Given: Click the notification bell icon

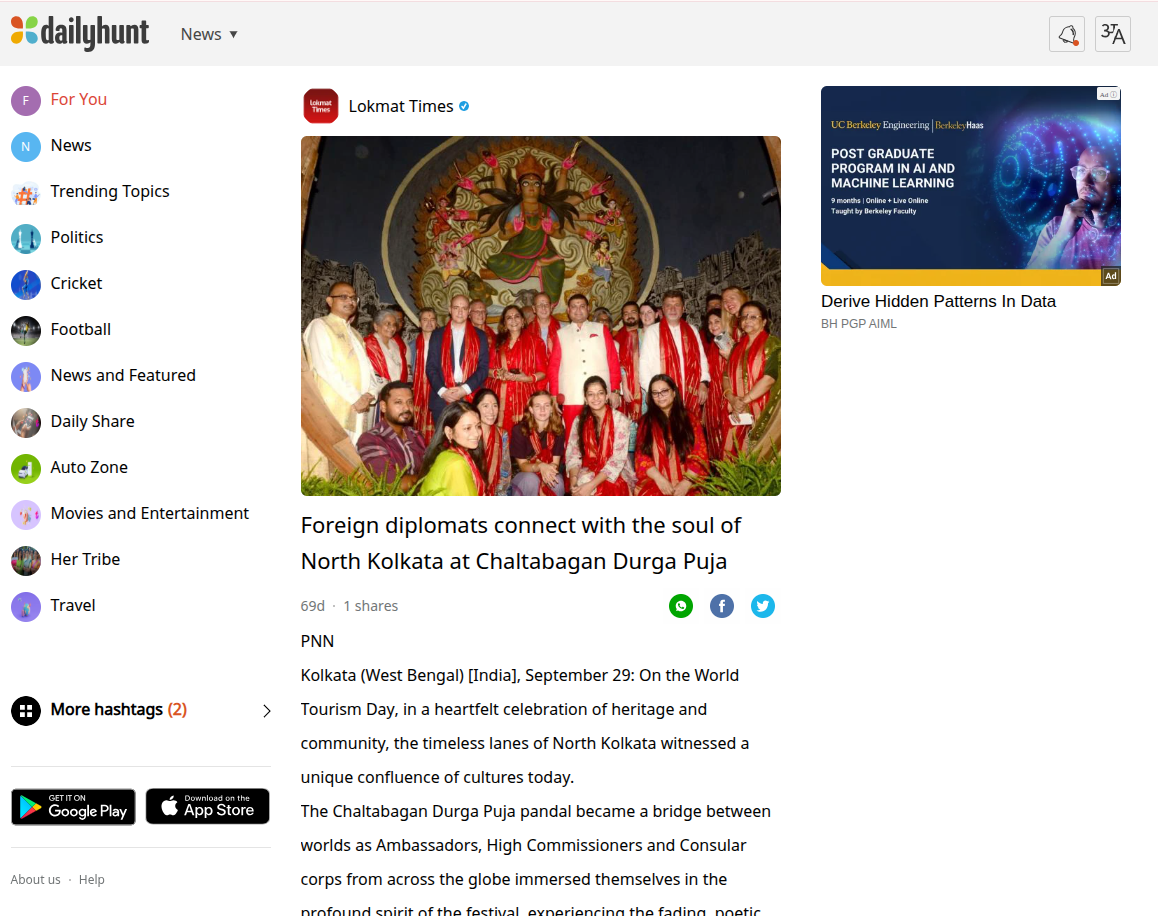Looking at the screenshot, I should [x=1067, y=34].
